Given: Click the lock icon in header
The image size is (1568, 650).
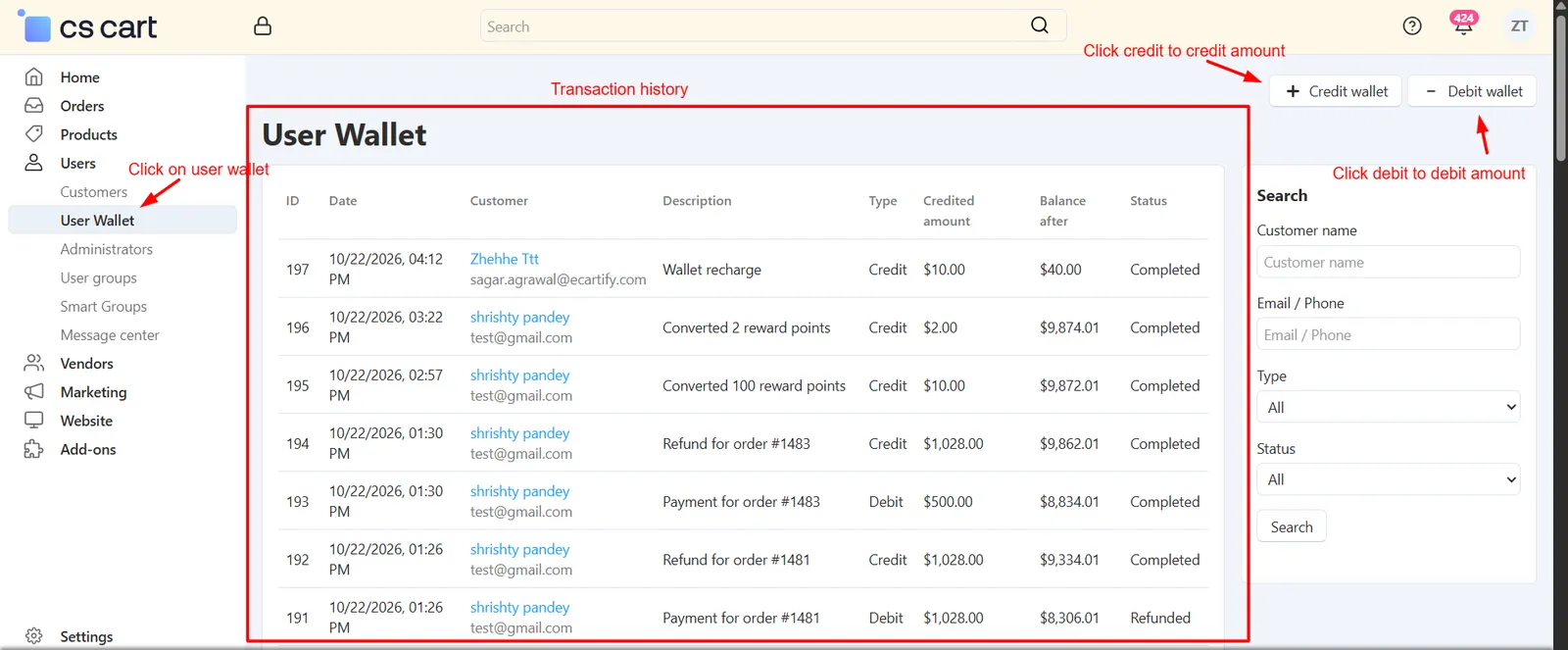Looking at the screenshot, I should pos(263,26).
